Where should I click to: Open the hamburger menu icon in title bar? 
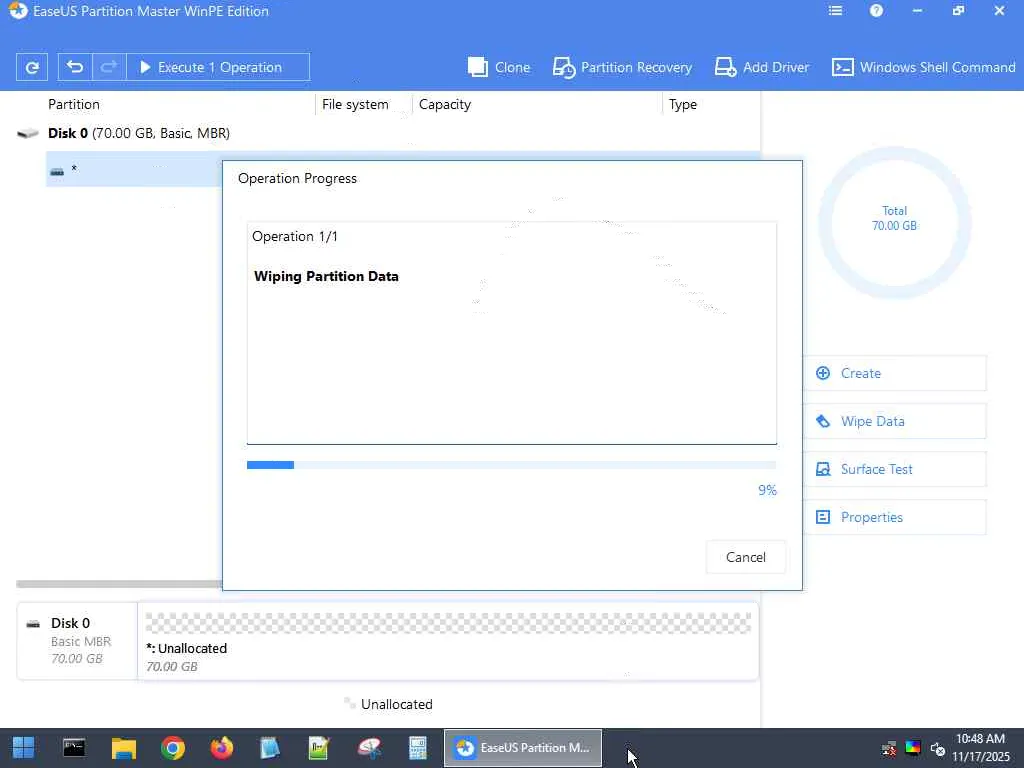pos(835,10)
